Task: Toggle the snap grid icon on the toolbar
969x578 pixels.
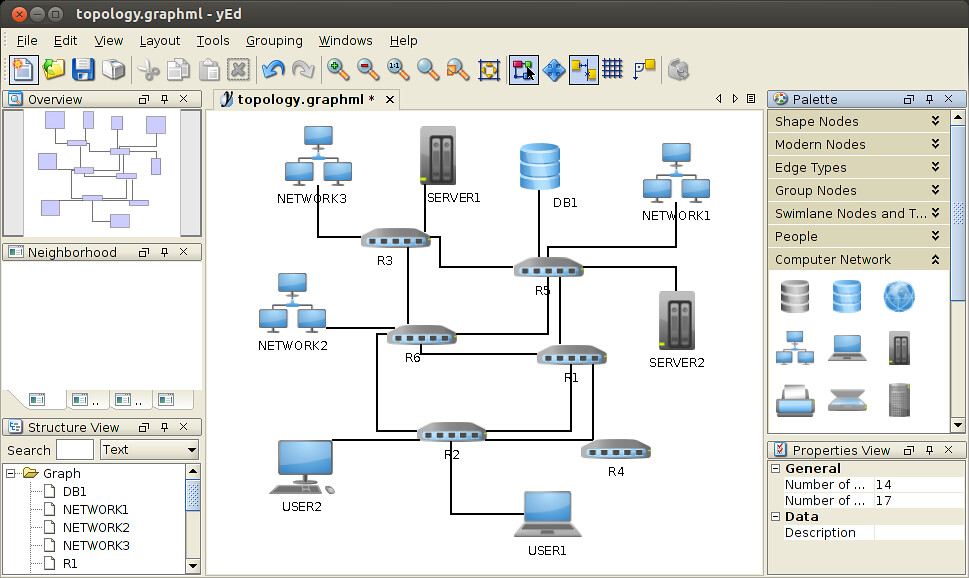Action: [613, 70]
